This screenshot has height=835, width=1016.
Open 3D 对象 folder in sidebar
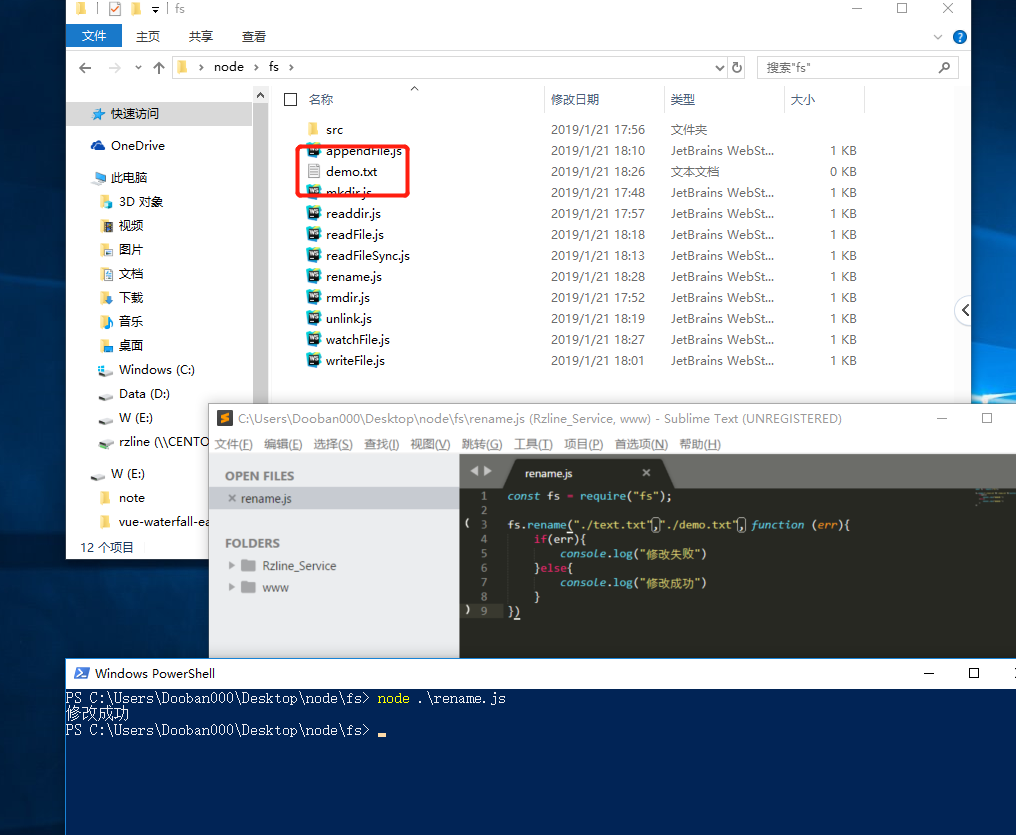(141, 201)
